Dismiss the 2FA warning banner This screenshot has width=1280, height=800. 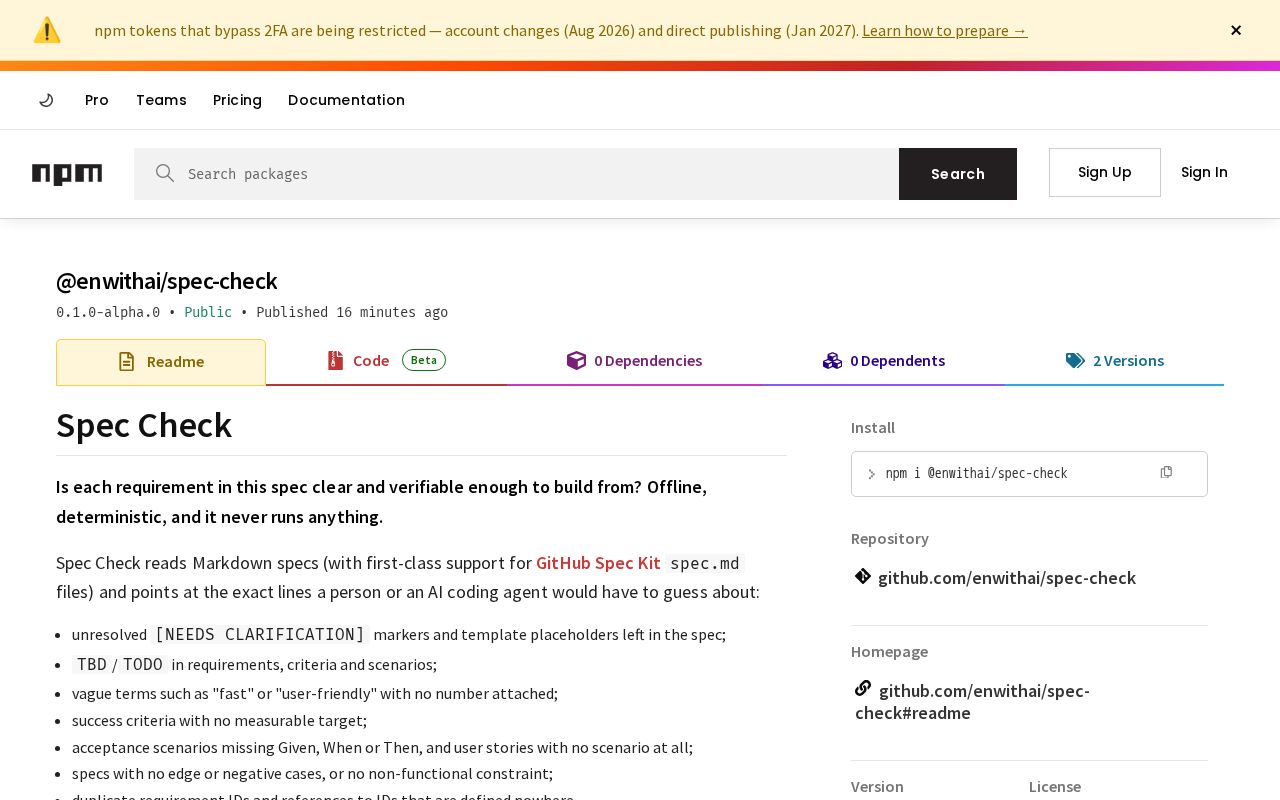1236,30
